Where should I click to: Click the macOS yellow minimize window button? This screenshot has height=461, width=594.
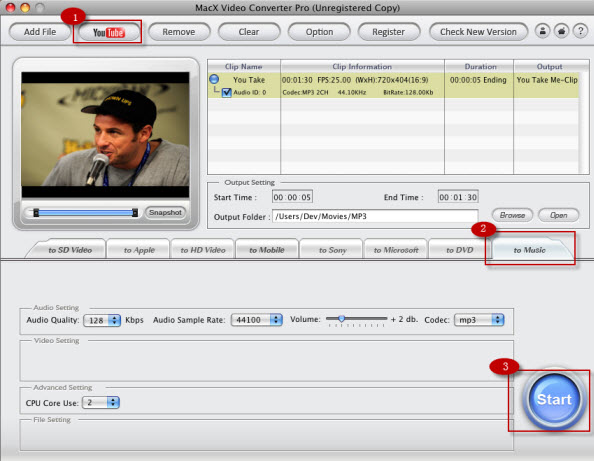25,8
